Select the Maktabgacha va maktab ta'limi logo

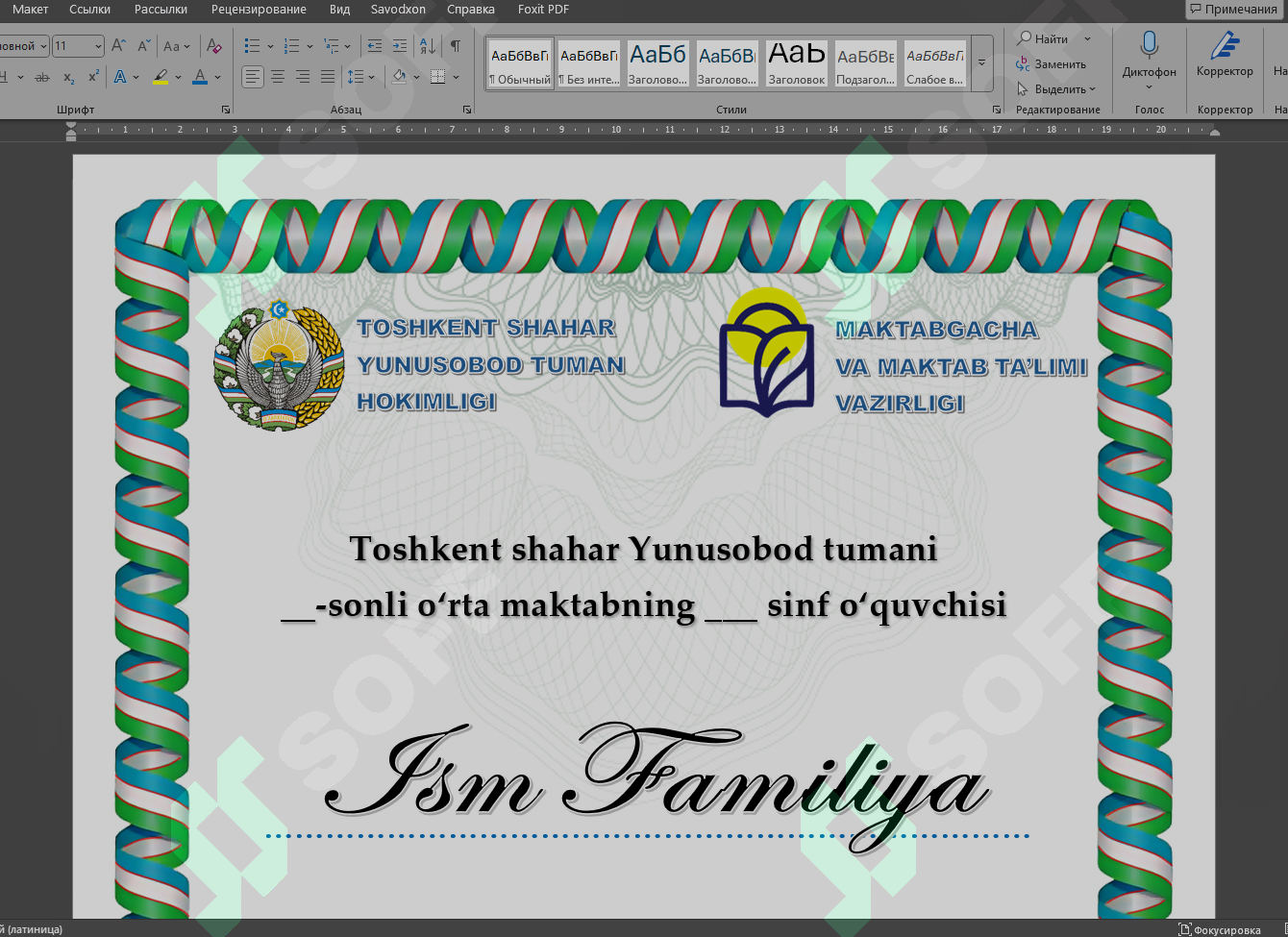click(768, 353)
